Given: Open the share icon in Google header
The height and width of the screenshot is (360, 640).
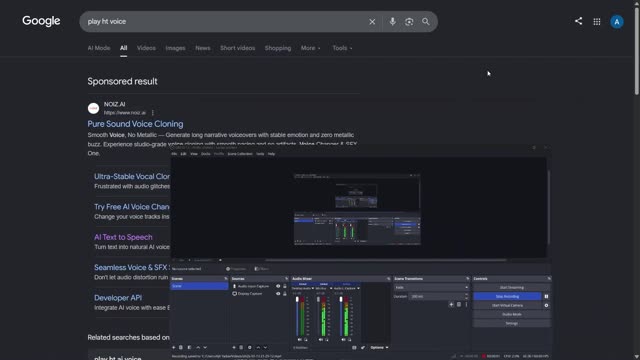Looking at the screenshot, I should 578,21.
